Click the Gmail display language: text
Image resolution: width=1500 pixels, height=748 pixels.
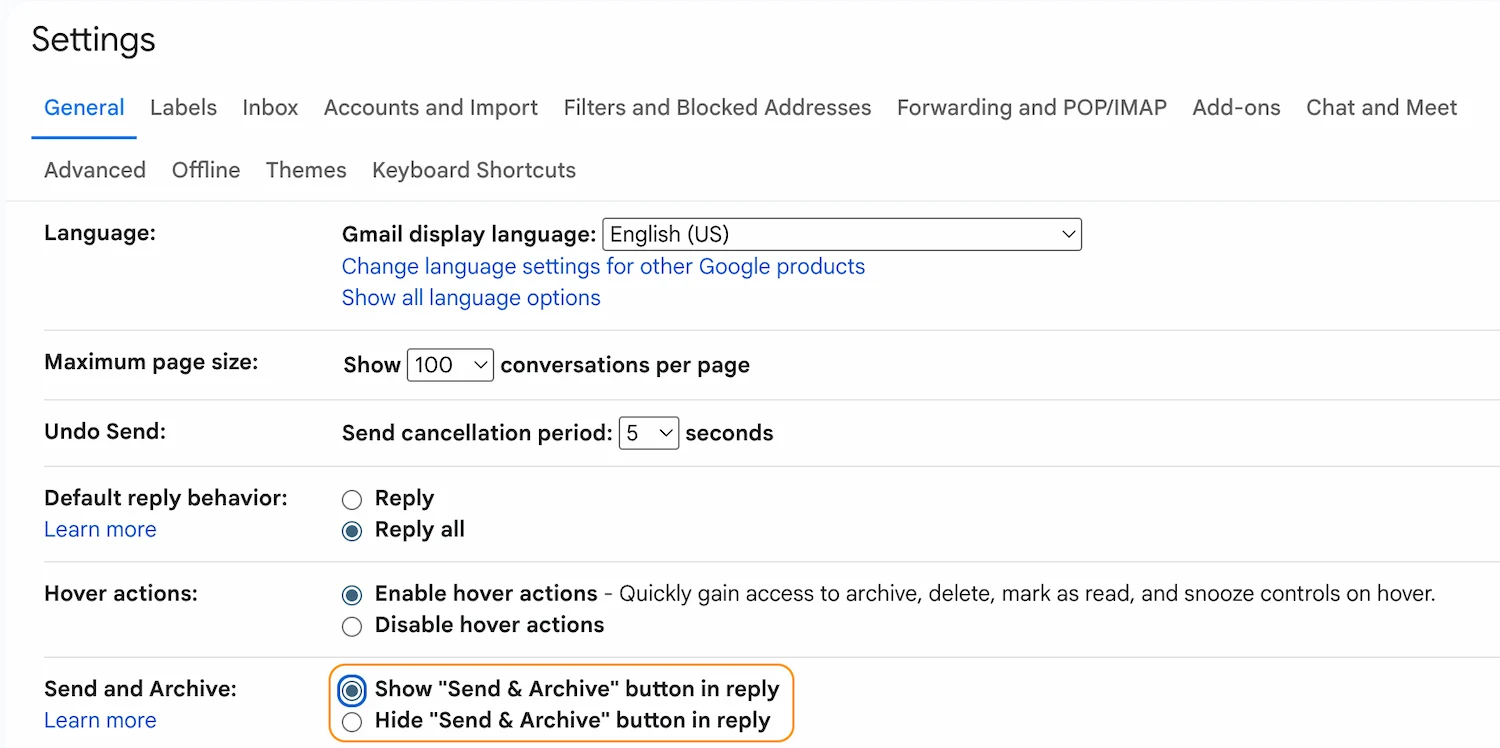469,235
